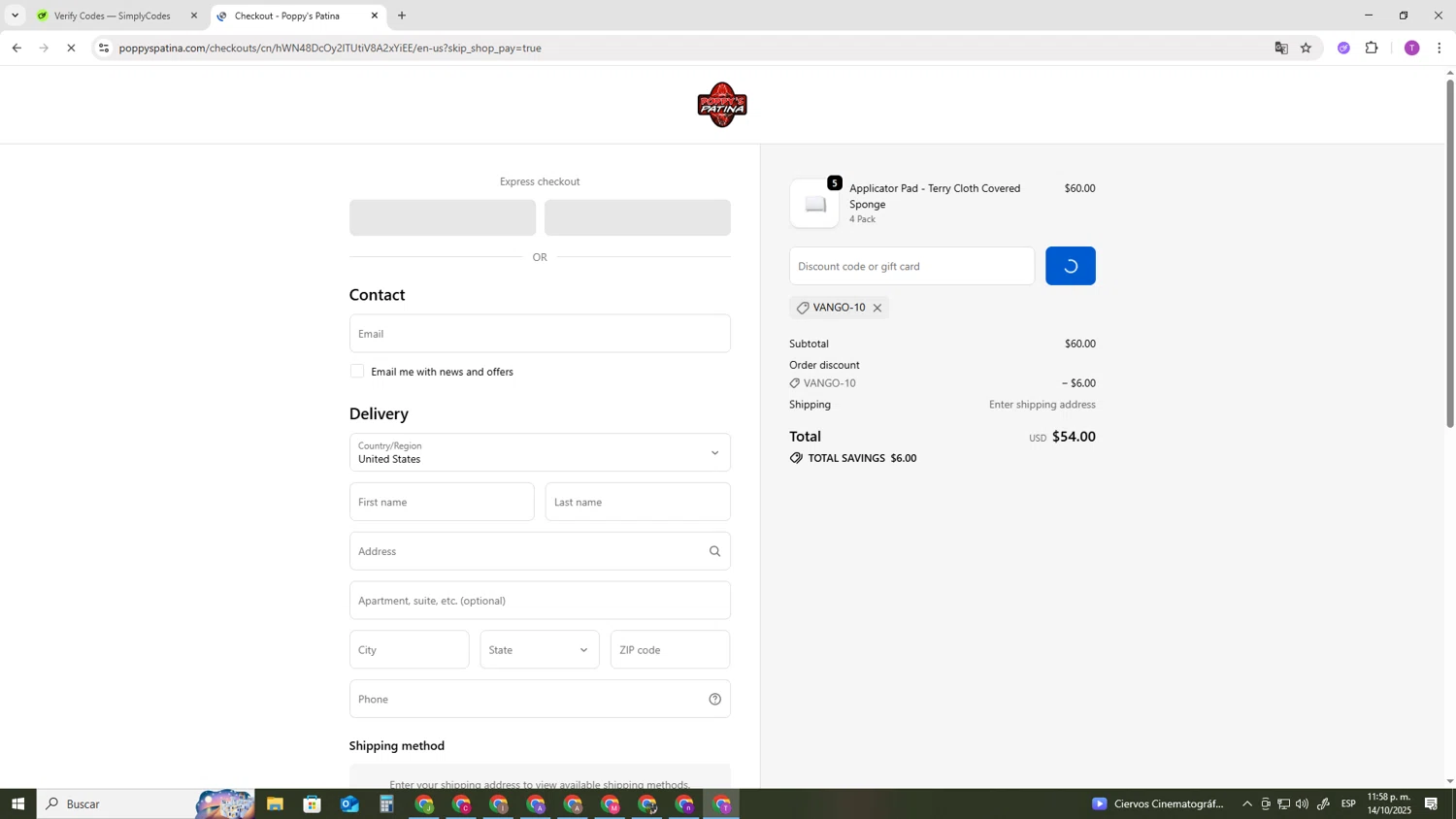The image size is (1456, 819).
Task: Click the Discount code or gift card field
Action: (911, 266)
